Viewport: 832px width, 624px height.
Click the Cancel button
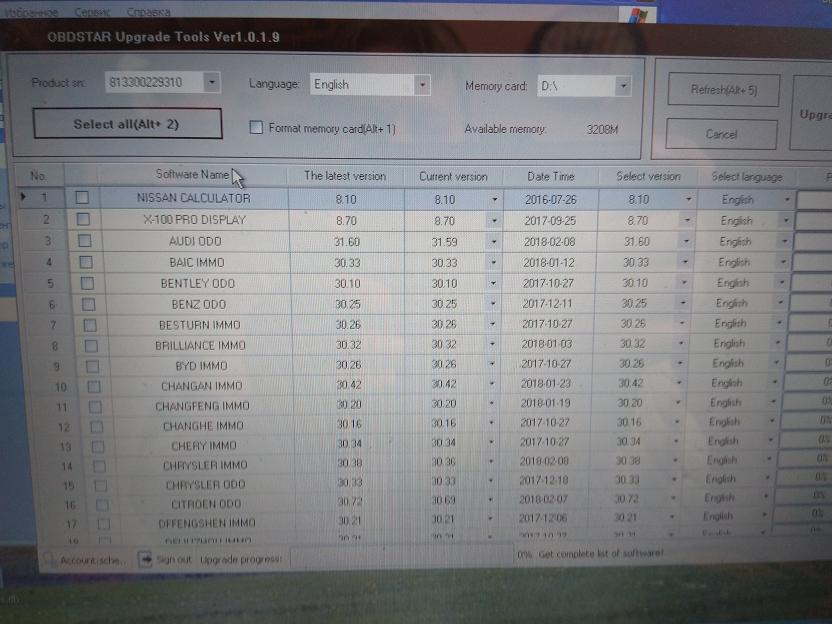click(721, 134)
